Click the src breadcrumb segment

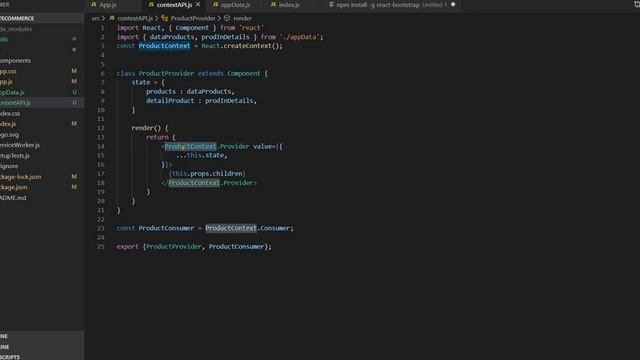96,18
